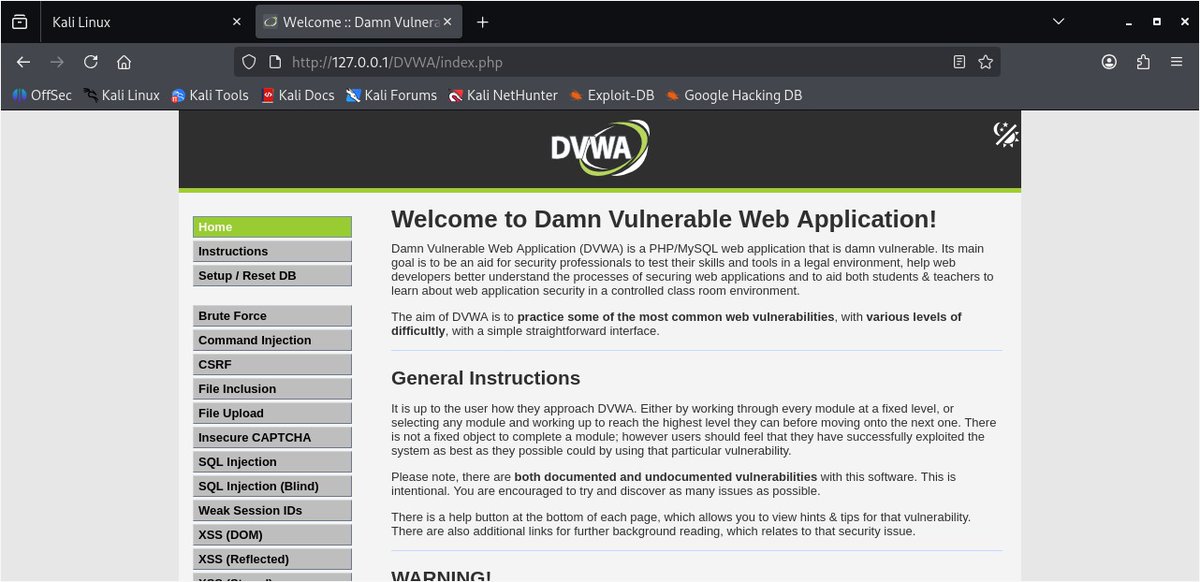Click the browser forward arrow
Screen dimensions: 1200x582
57,62
